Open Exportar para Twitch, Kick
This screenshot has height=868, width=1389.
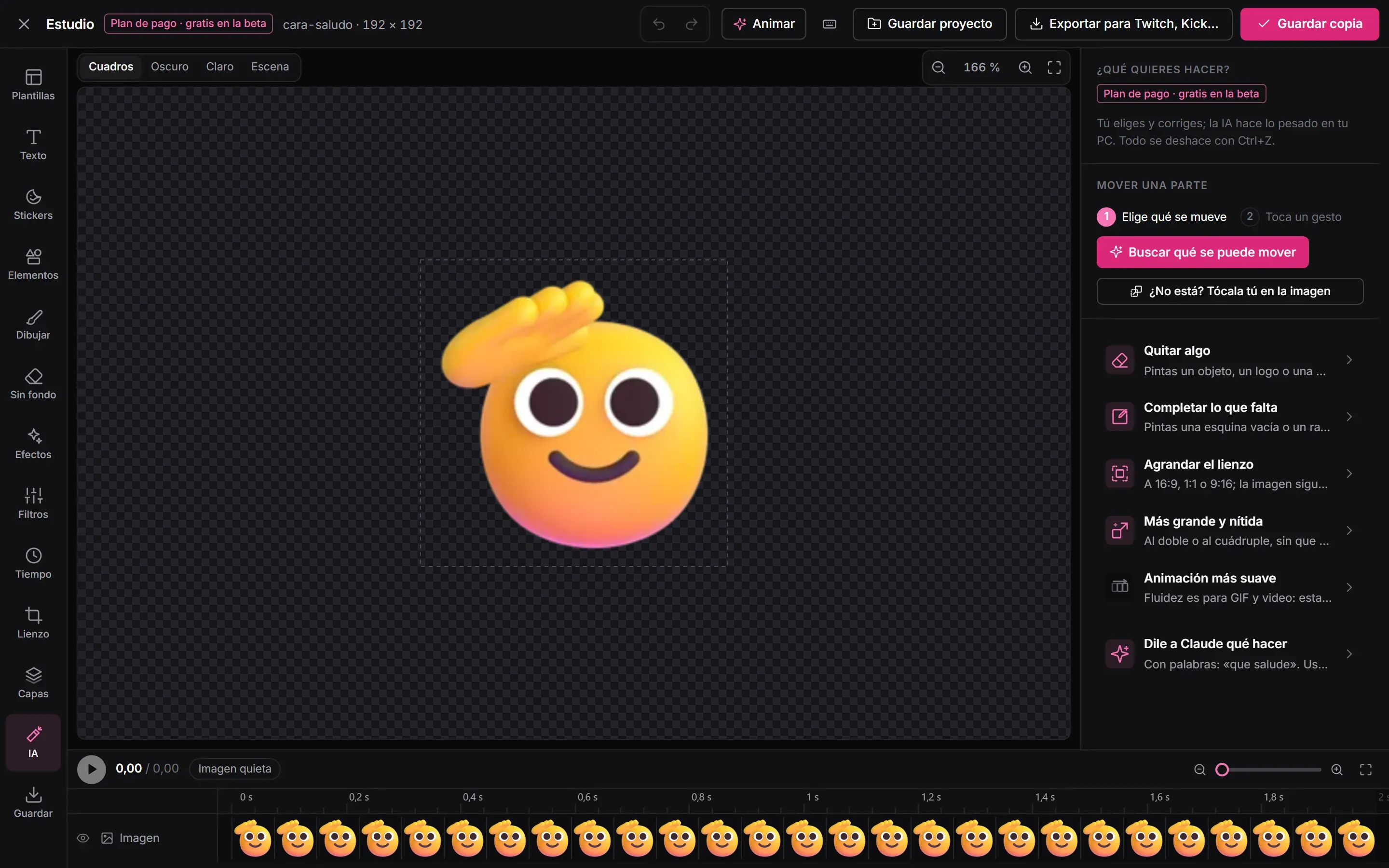click(x=1123, y=24)
